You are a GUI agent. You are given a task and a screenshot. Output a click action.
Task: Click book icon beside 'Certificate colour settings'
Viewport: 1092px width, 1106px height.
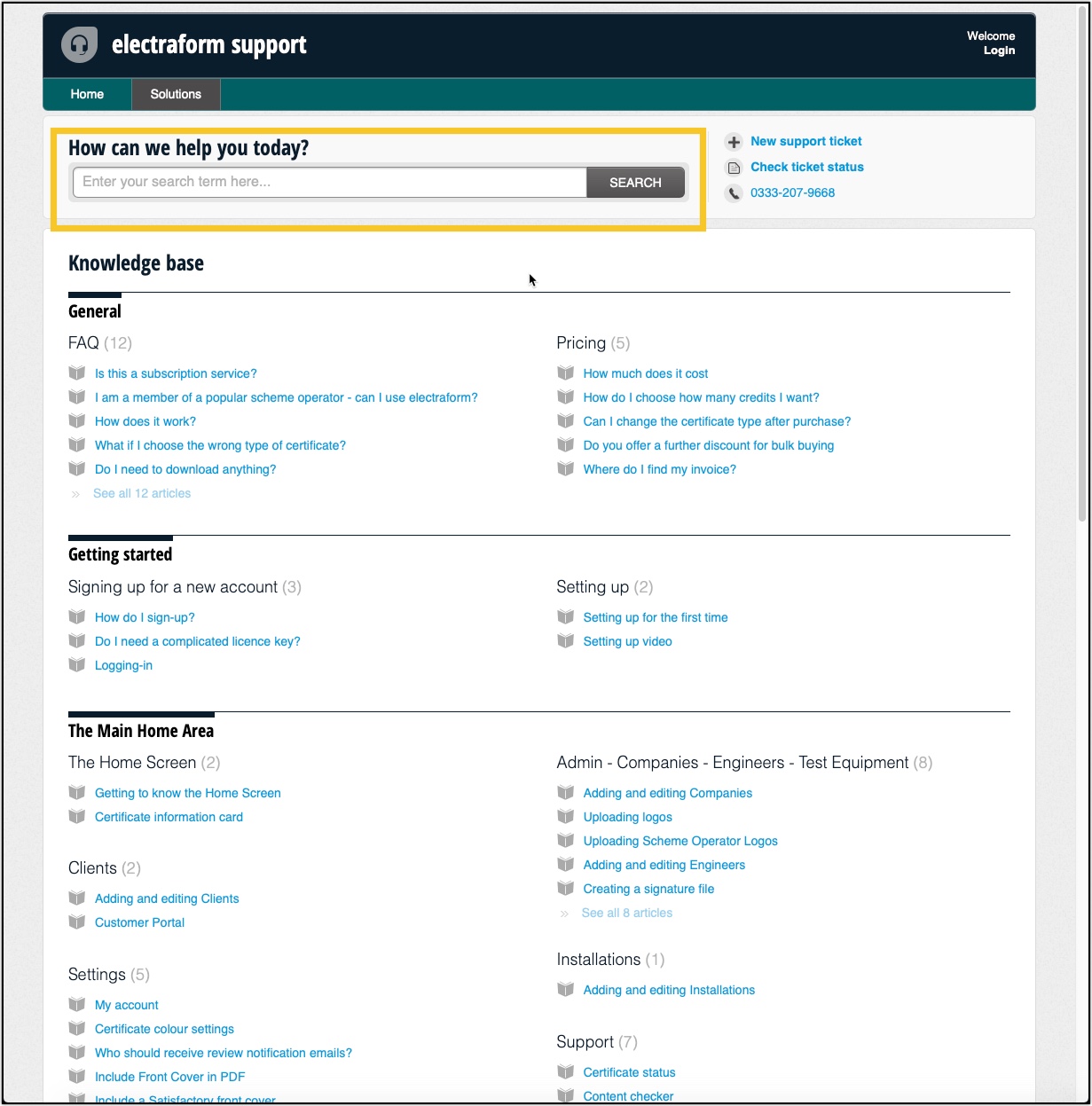pos(77,1028)
